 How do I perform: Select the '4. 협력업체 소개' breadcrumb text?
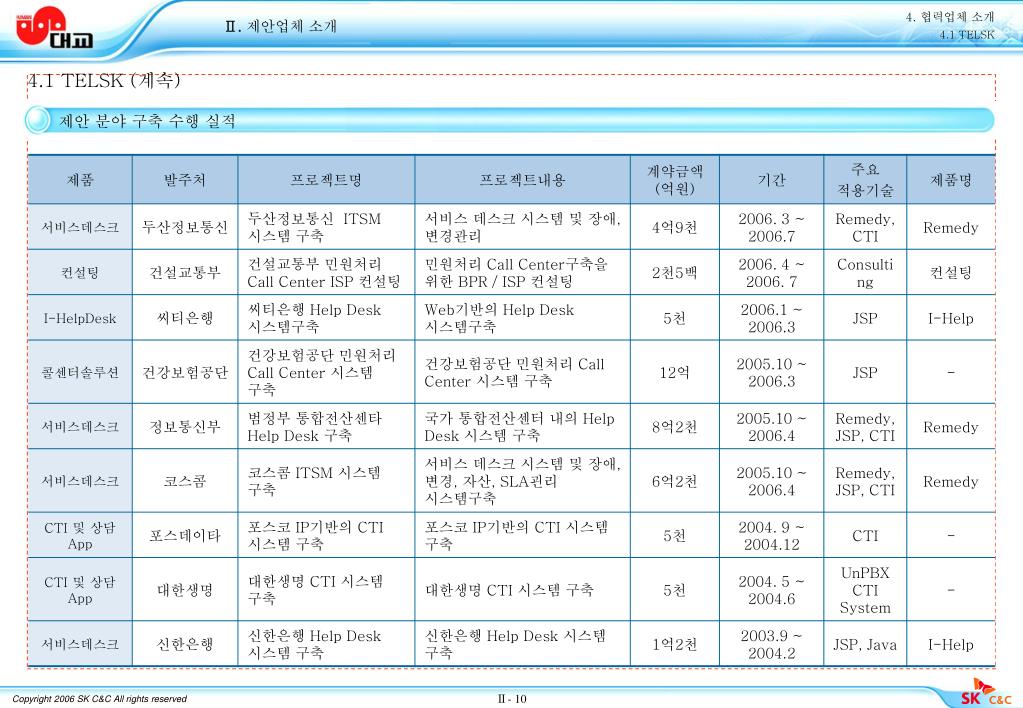(x=949, y=17)
